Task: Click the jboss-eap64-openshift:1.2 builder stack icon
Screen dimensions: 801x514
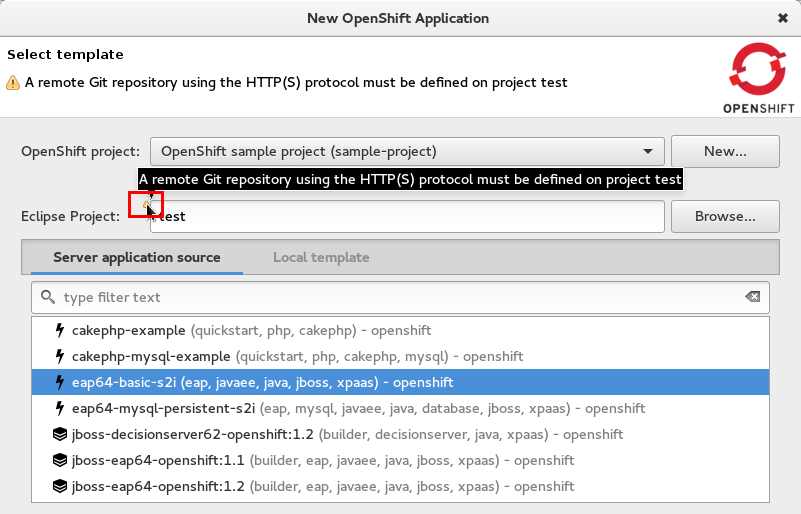Action: tap(59, 487)
